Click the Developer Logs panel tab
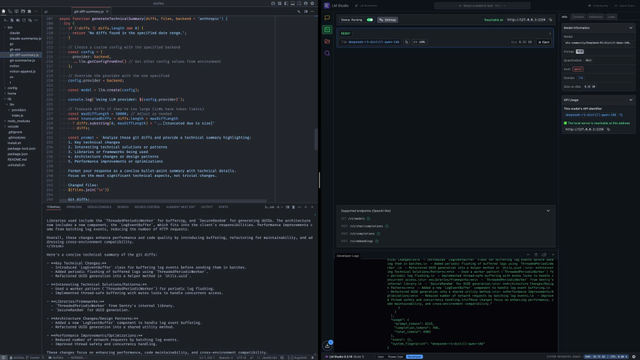Image resolution: width=640 pixels, height=360 pixels. pyautogui.click(x=348, y=256)
